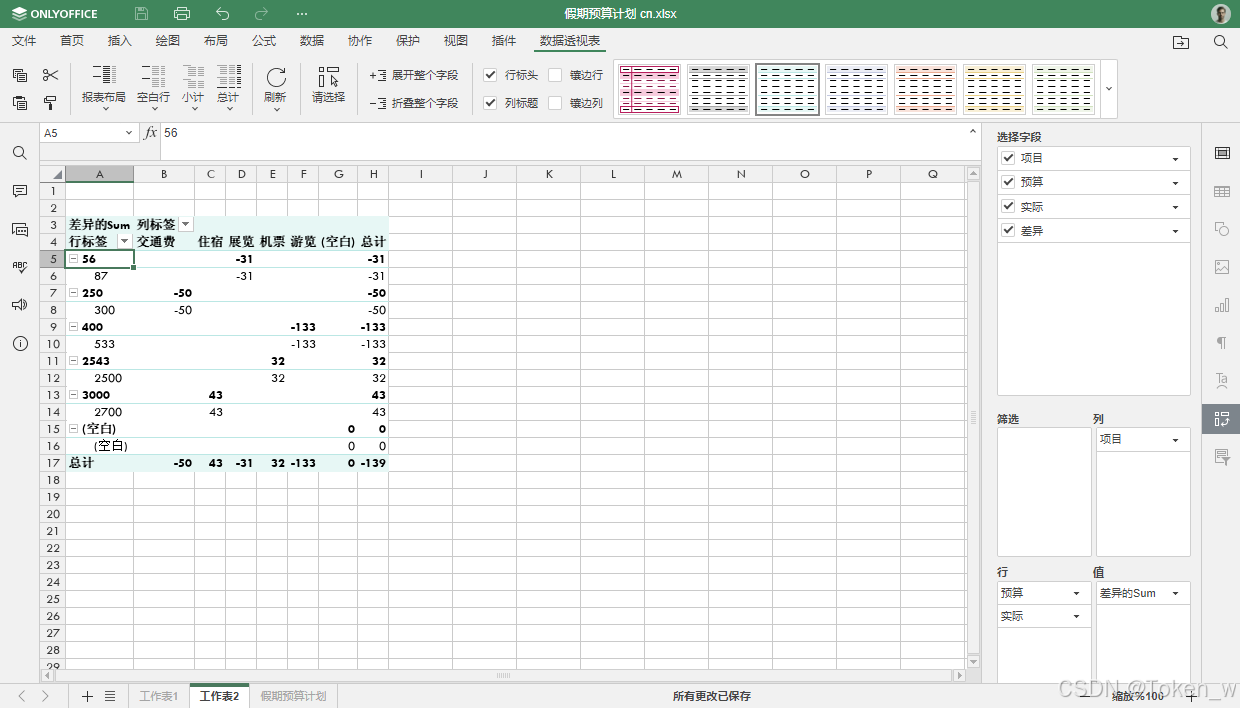1240x708 pixels.
Task: Click the Print icon in title bar
Action: [181, 14]
